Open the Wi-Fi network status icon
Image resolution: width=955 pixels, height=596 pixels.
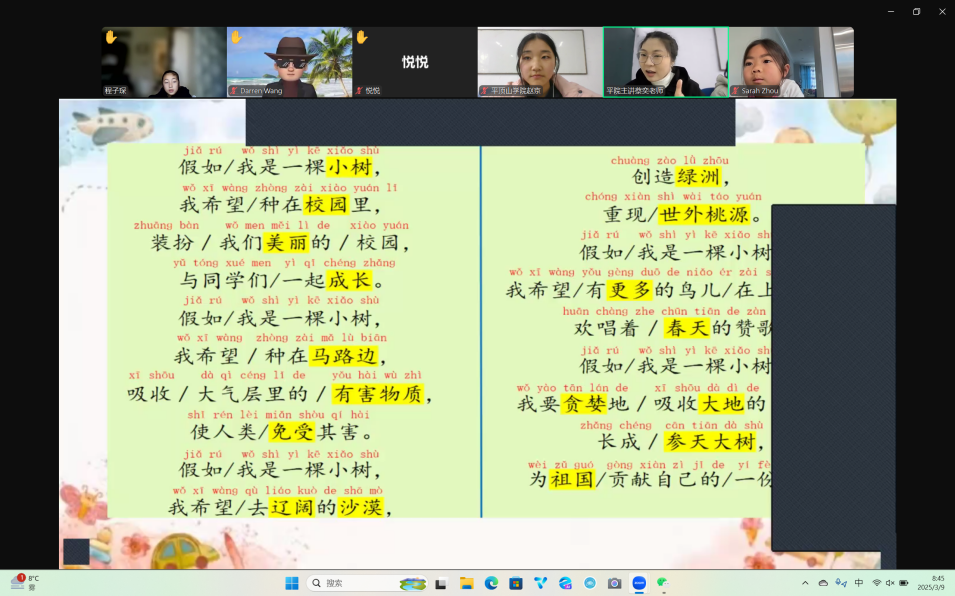point(876,583)
